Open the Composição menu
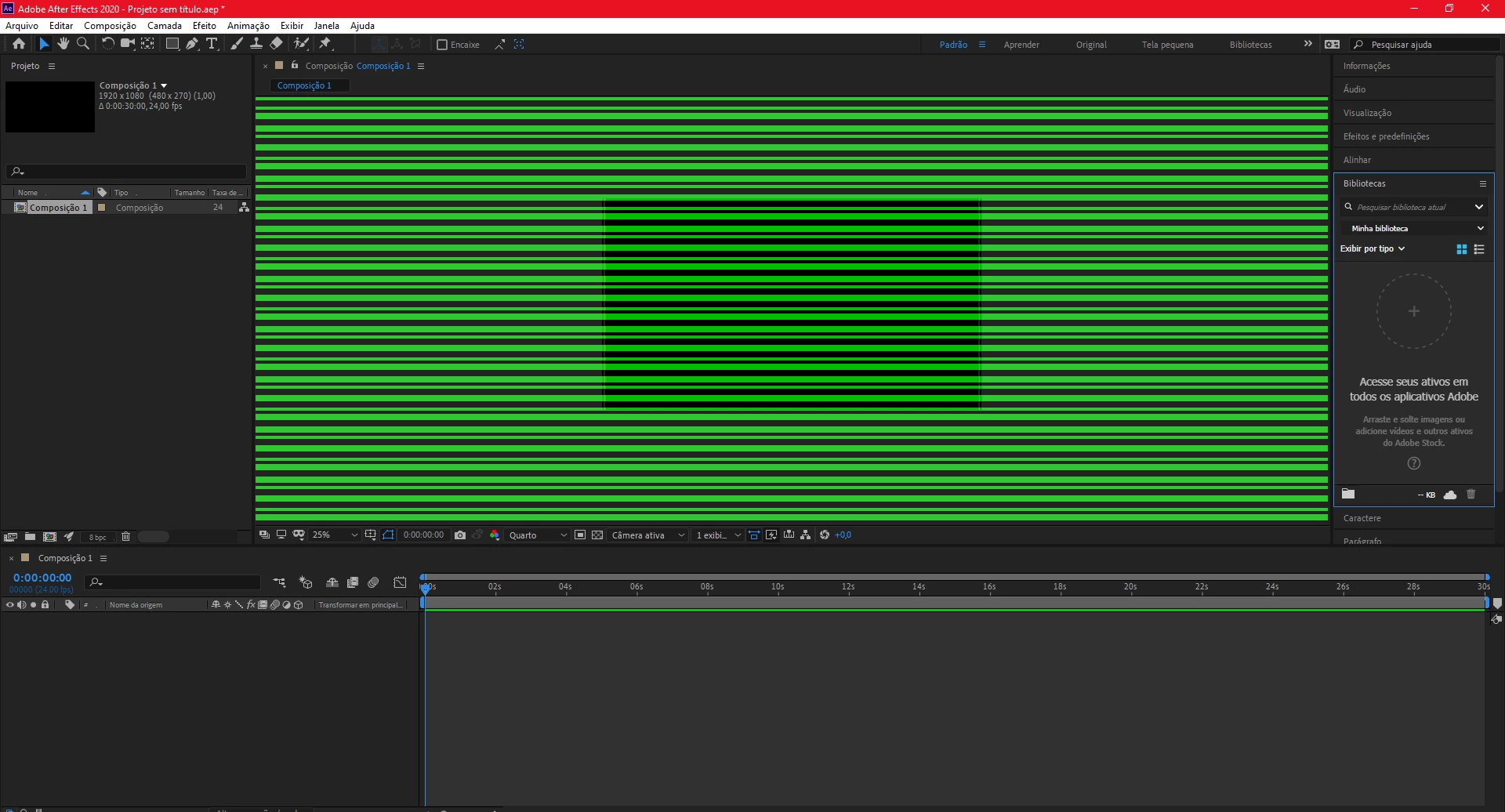Viewport: 1505px width, 812px height. pyautogui.click(x=110, y=26)
